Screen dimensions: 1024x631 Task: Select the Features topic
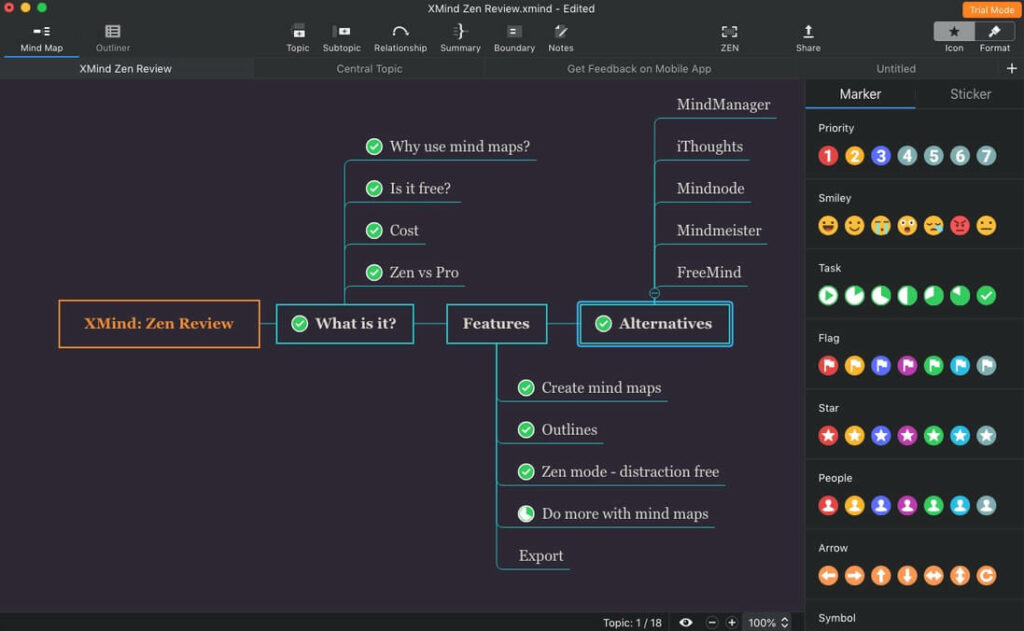tap(496, 323)
